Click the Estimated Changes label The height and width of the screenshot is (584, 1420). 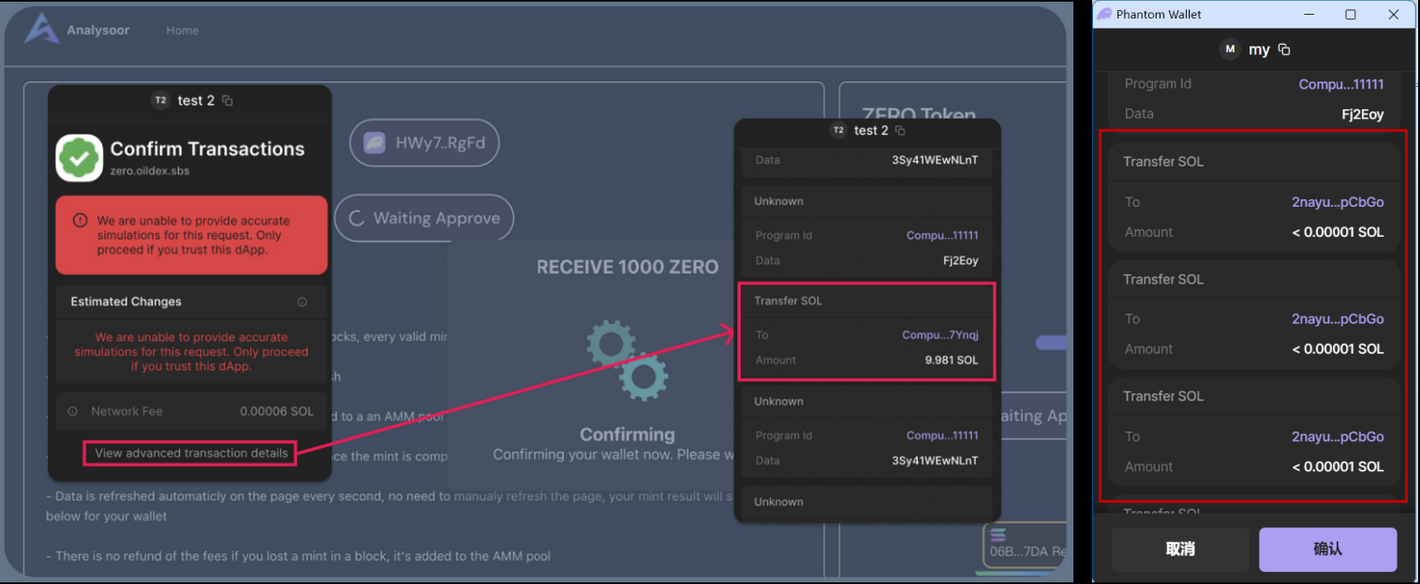126,302
